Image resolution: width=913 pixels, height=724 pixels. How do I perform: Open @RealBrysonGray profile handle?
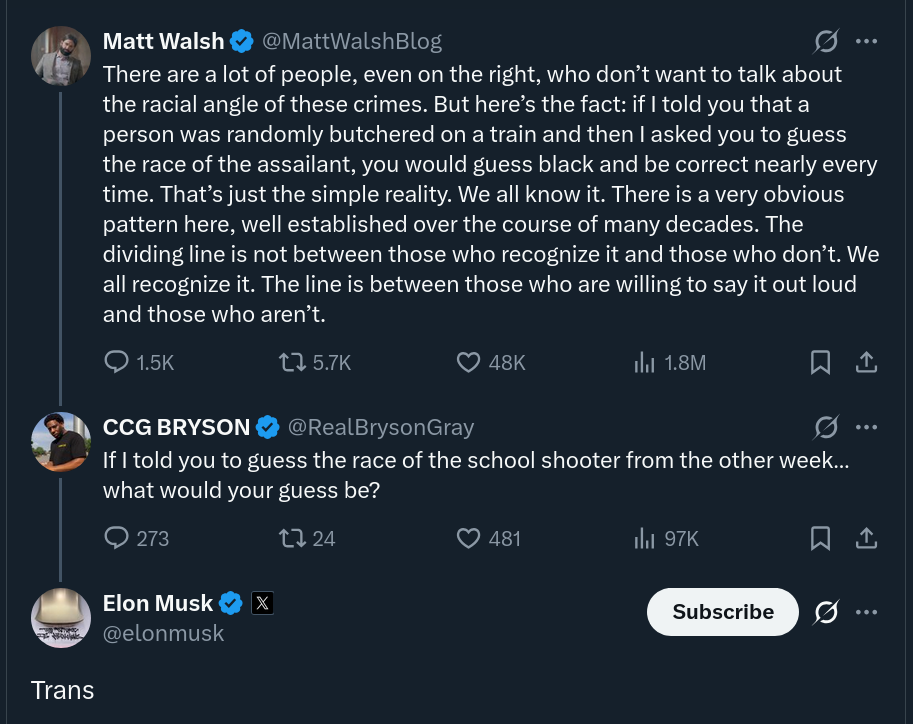pos(381,427)
